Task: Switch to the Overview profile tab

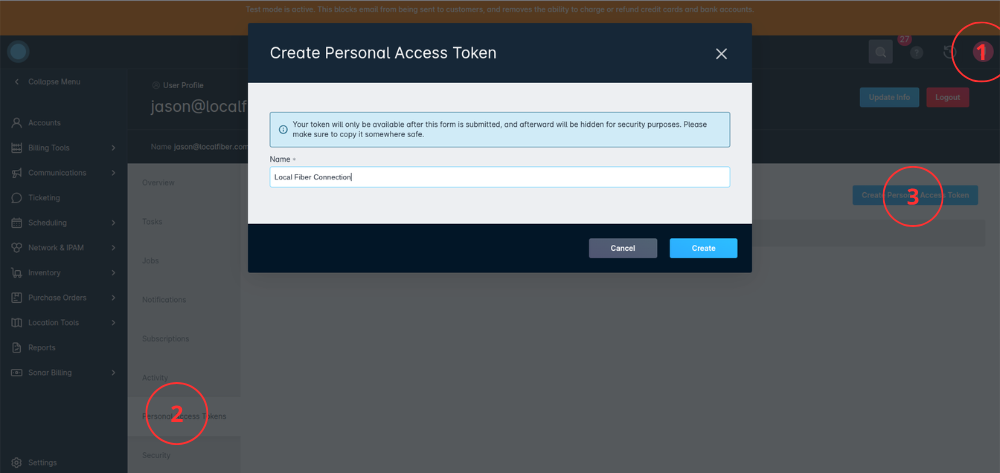Action: tap(184, 183)
